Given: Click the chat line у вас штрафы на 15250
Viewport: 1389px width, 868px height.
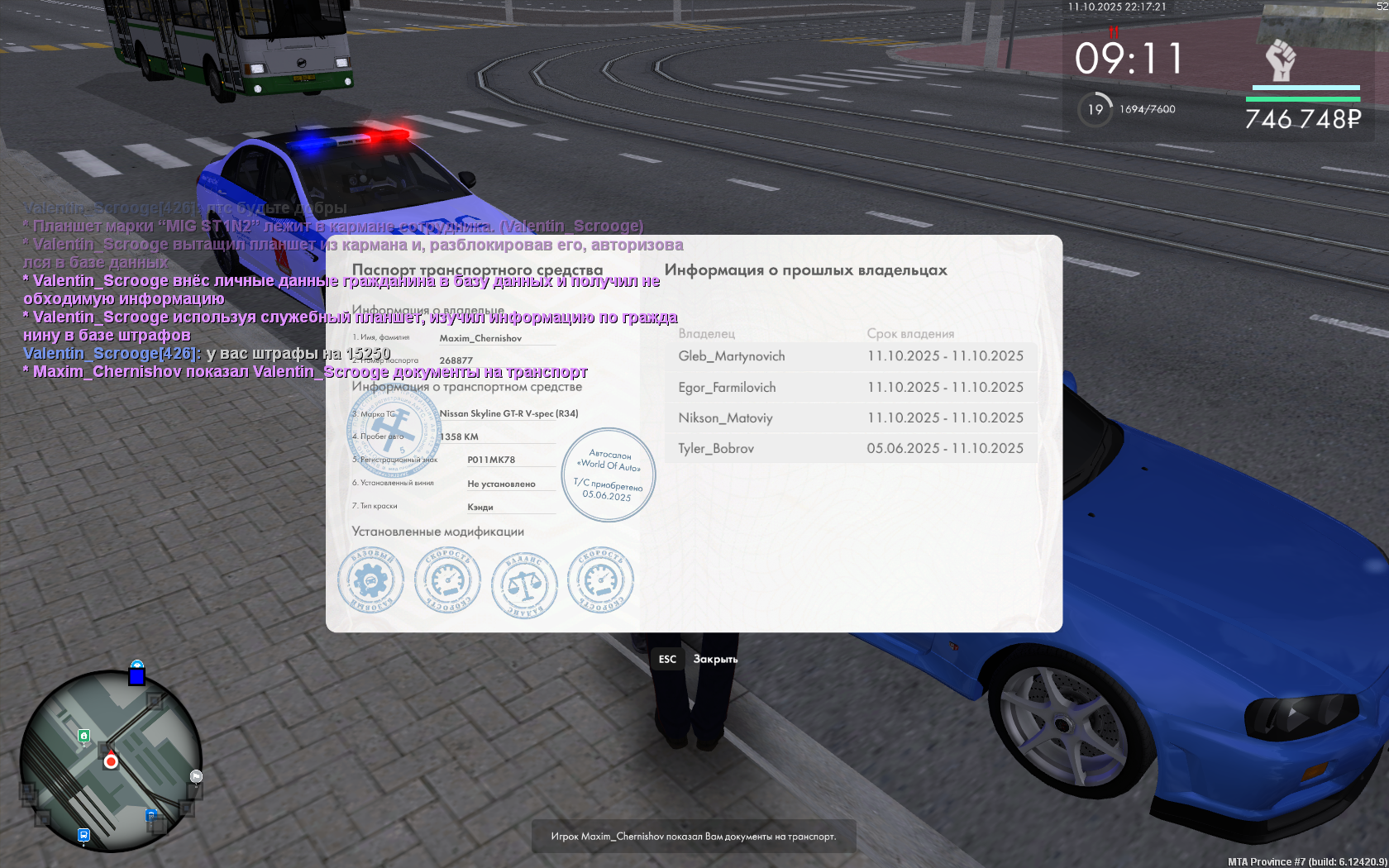Looking at the screenshot, I should click(207, 354).
